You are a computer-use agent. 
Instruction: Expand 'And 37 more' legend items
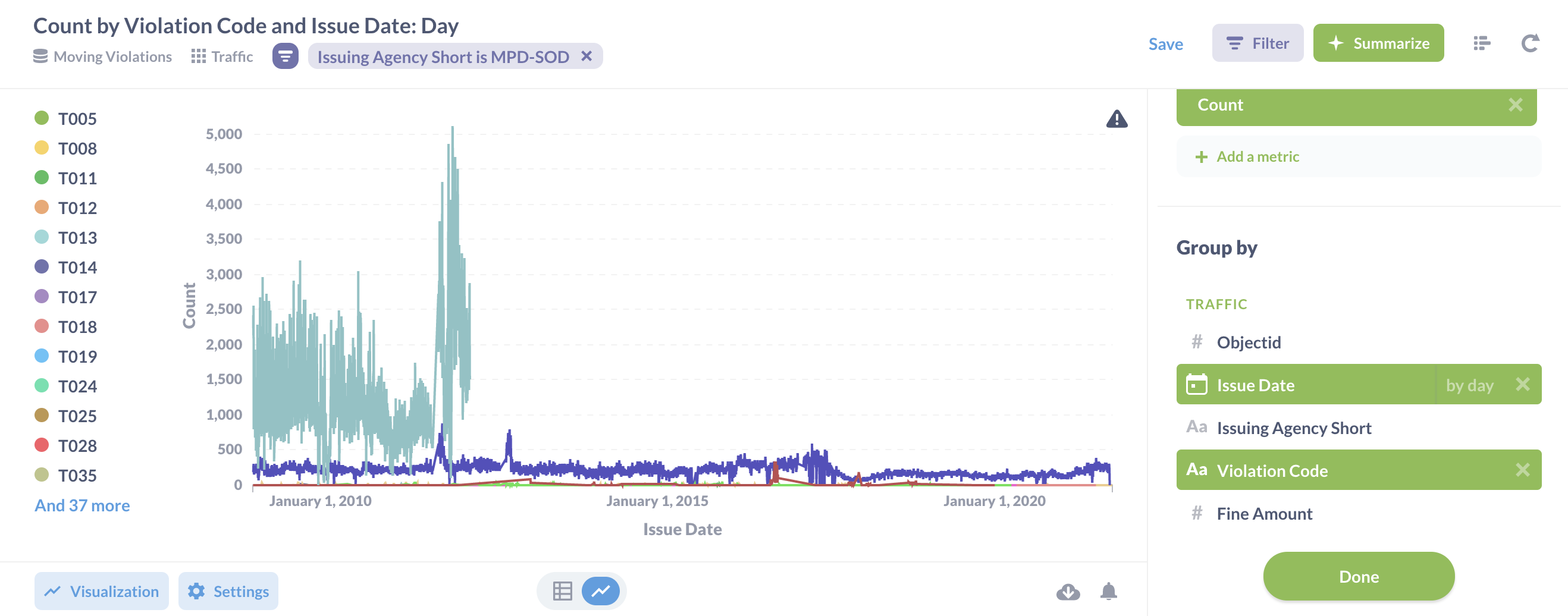coord(82,505)
